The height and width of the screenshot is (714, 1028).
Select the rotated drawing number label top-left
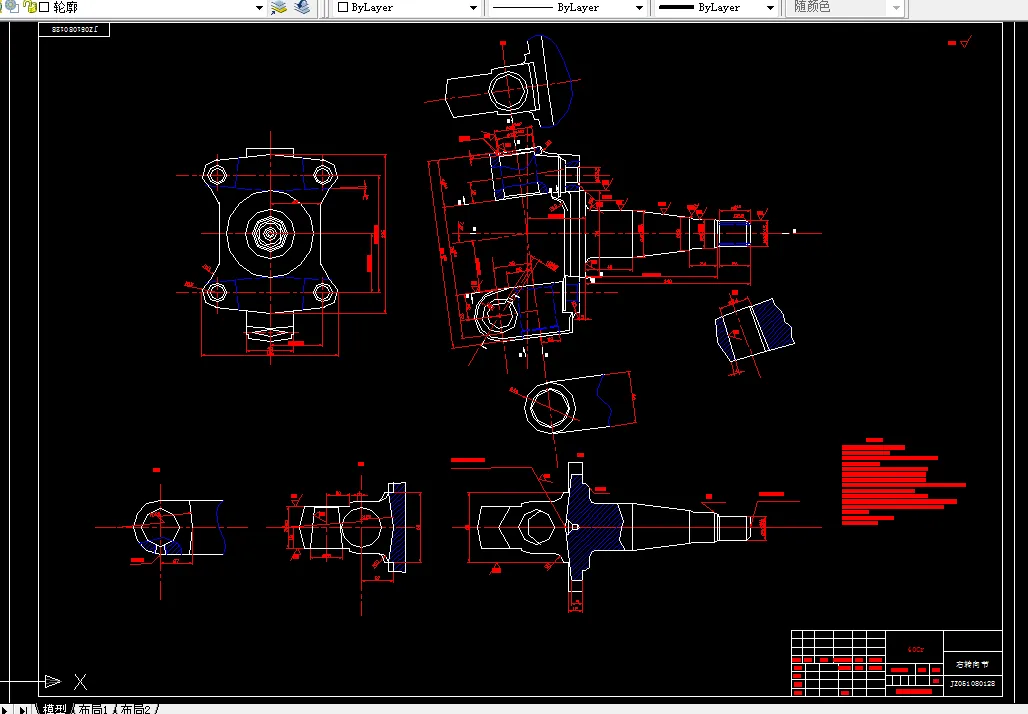pyautogui.click(x=74, y=30)
